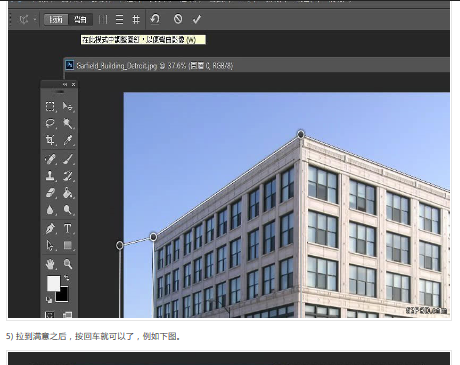Image resolution: width=460 pixels, height=365 pixels.
Task: Select the History Brush tool
Action: point(68,176)
